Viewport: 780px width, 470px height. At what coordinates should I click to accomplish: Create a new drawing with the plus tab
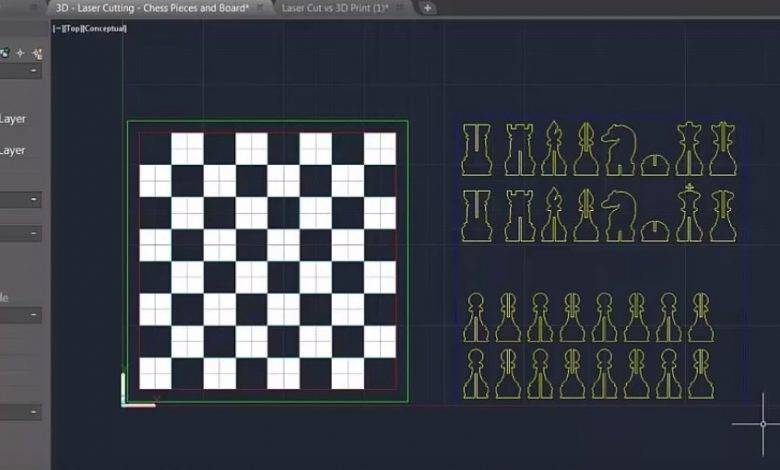(x=427, y=8)
